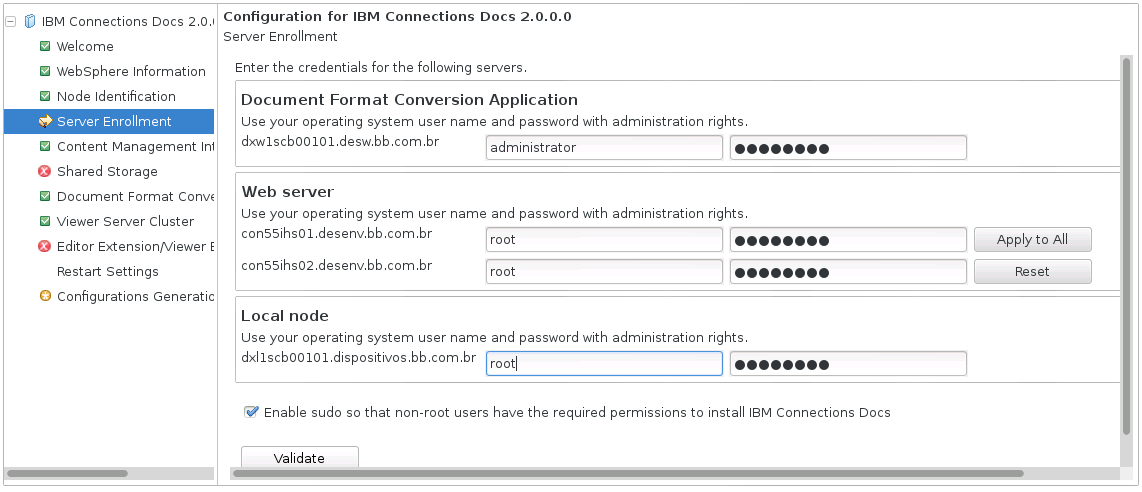Click the Web server heading
This screenshot has height=492, width=1142.
(x=288, y=192)
